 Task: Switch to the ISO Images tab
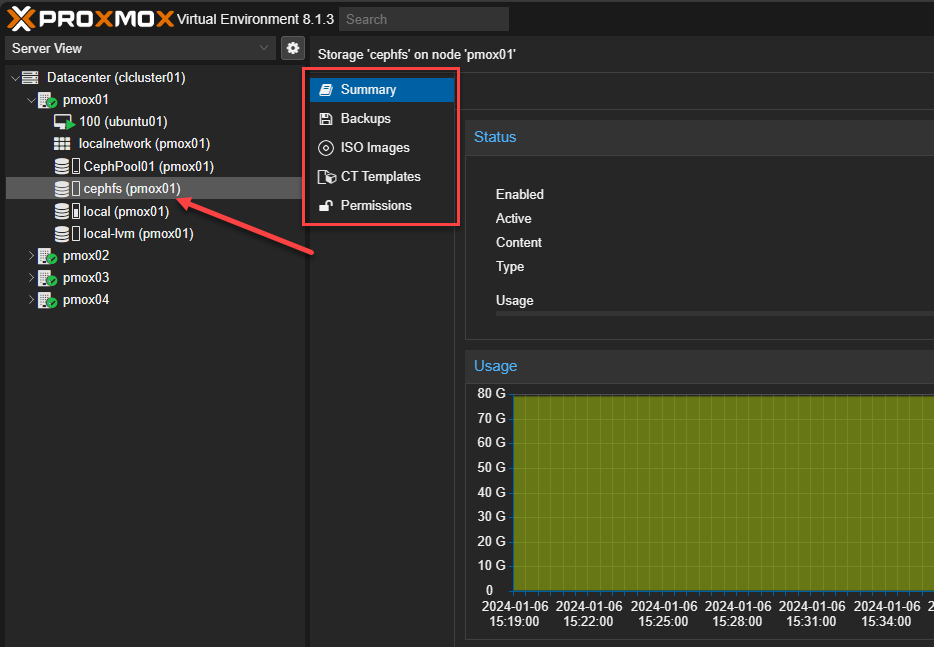click(374, 147)
